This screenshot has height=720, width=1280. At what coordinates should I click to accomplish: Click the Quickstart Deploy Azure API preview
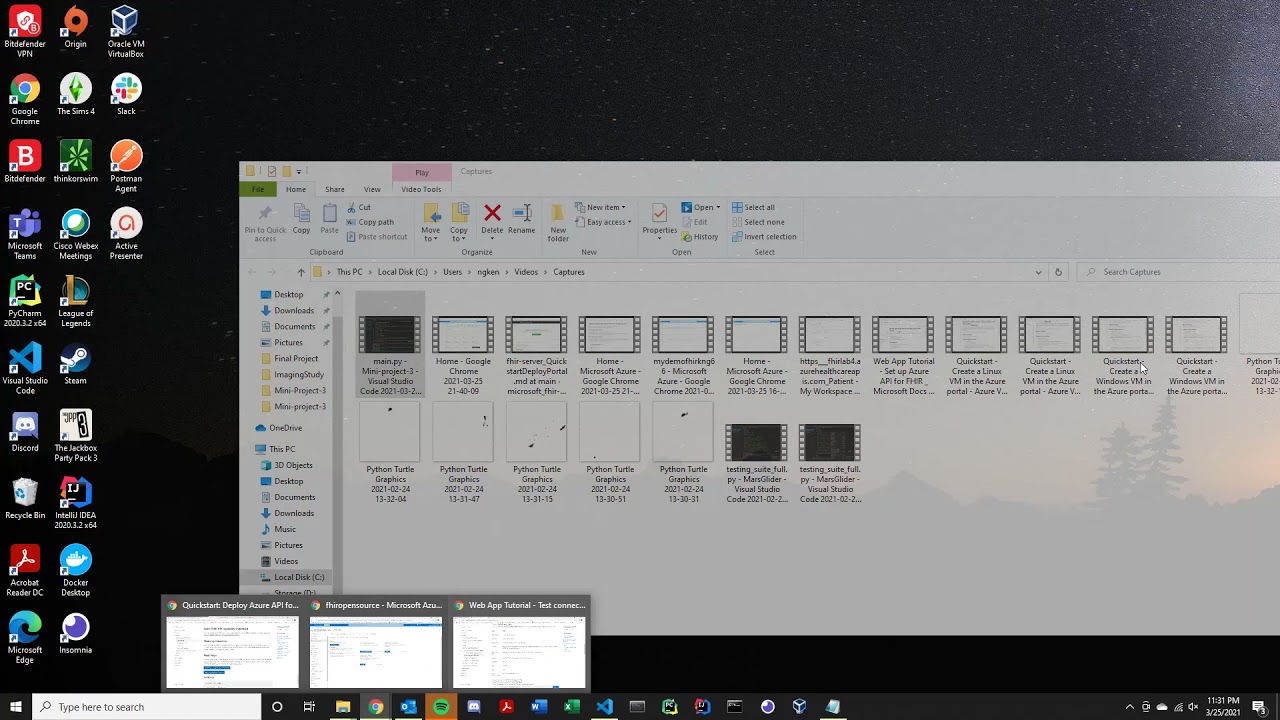[233, 651]
